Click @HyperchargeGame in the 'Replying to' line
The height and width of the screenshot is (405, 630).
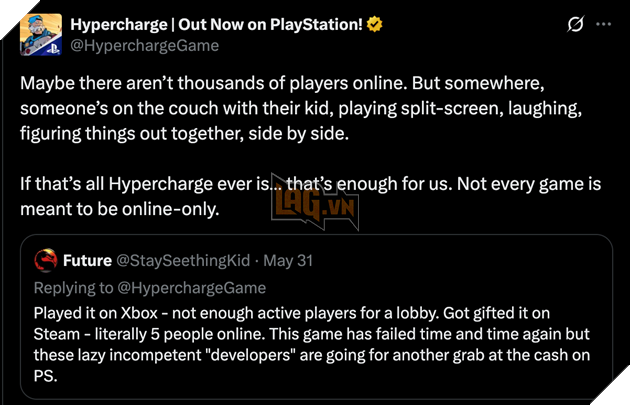click(190, 288)
